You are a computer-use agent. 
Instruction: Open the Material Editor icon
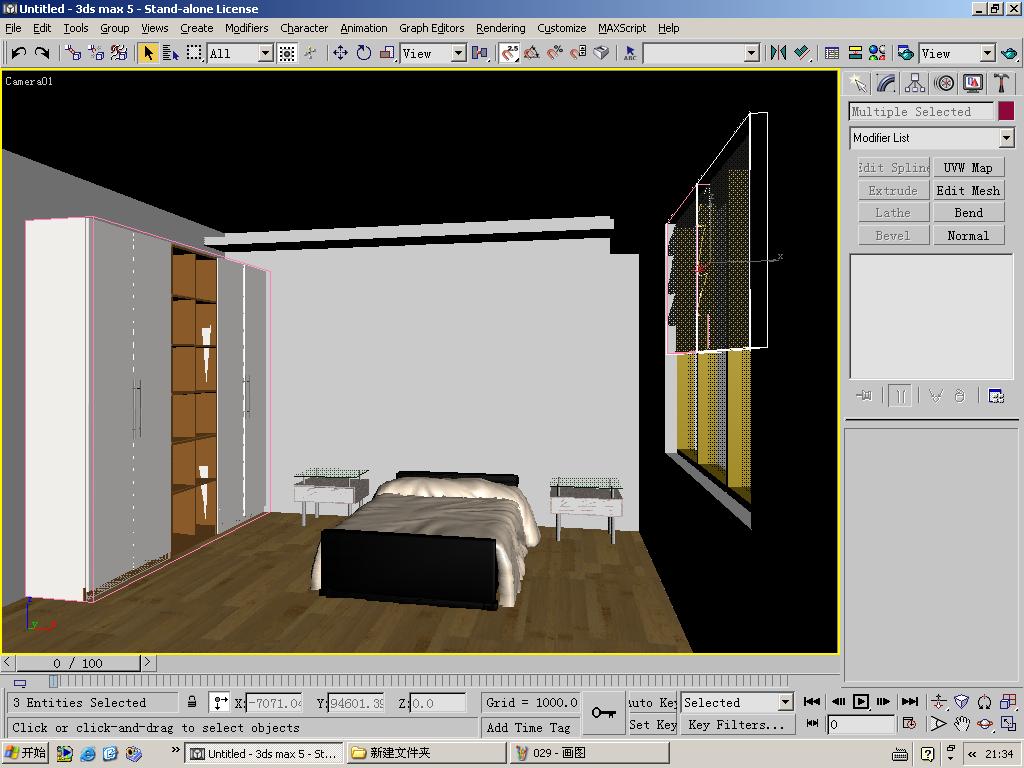click(x=877, y=53)
